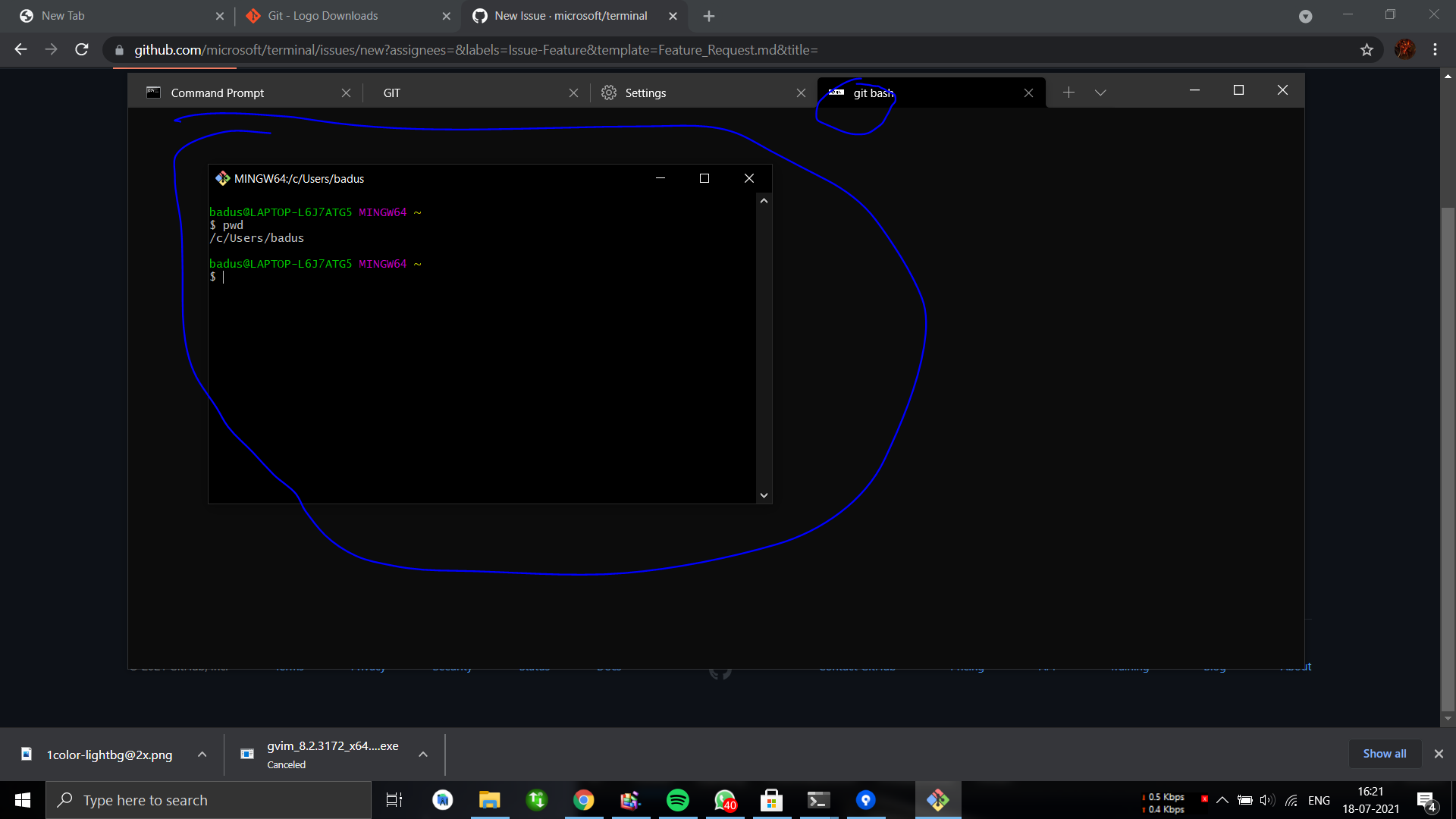This screenshot has width=1456, height=819.
Task: Click Windows taskbar search box
Action: (x=209, y=800)
